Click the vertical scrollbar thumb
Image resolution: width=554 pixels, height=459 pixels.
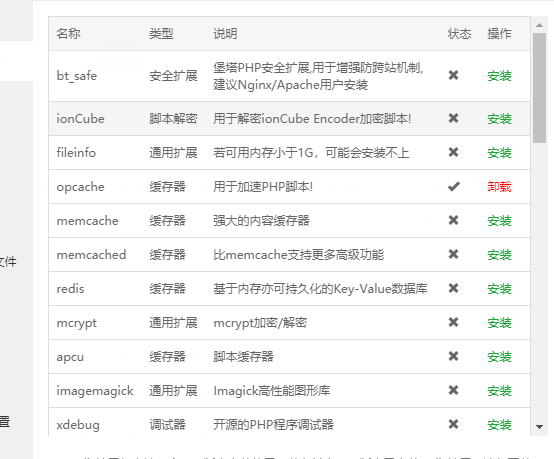click(x=540, y=88)
